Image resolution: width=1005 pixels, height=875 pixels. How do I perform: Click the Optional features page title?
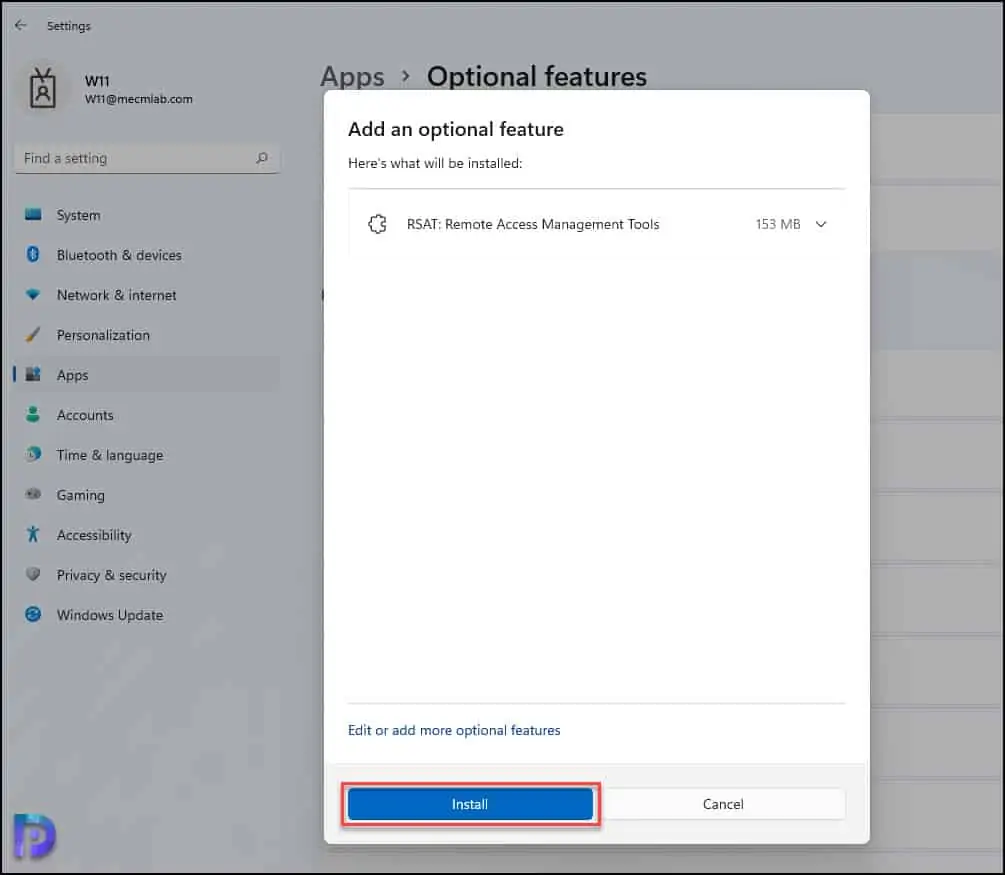(537, 76)
